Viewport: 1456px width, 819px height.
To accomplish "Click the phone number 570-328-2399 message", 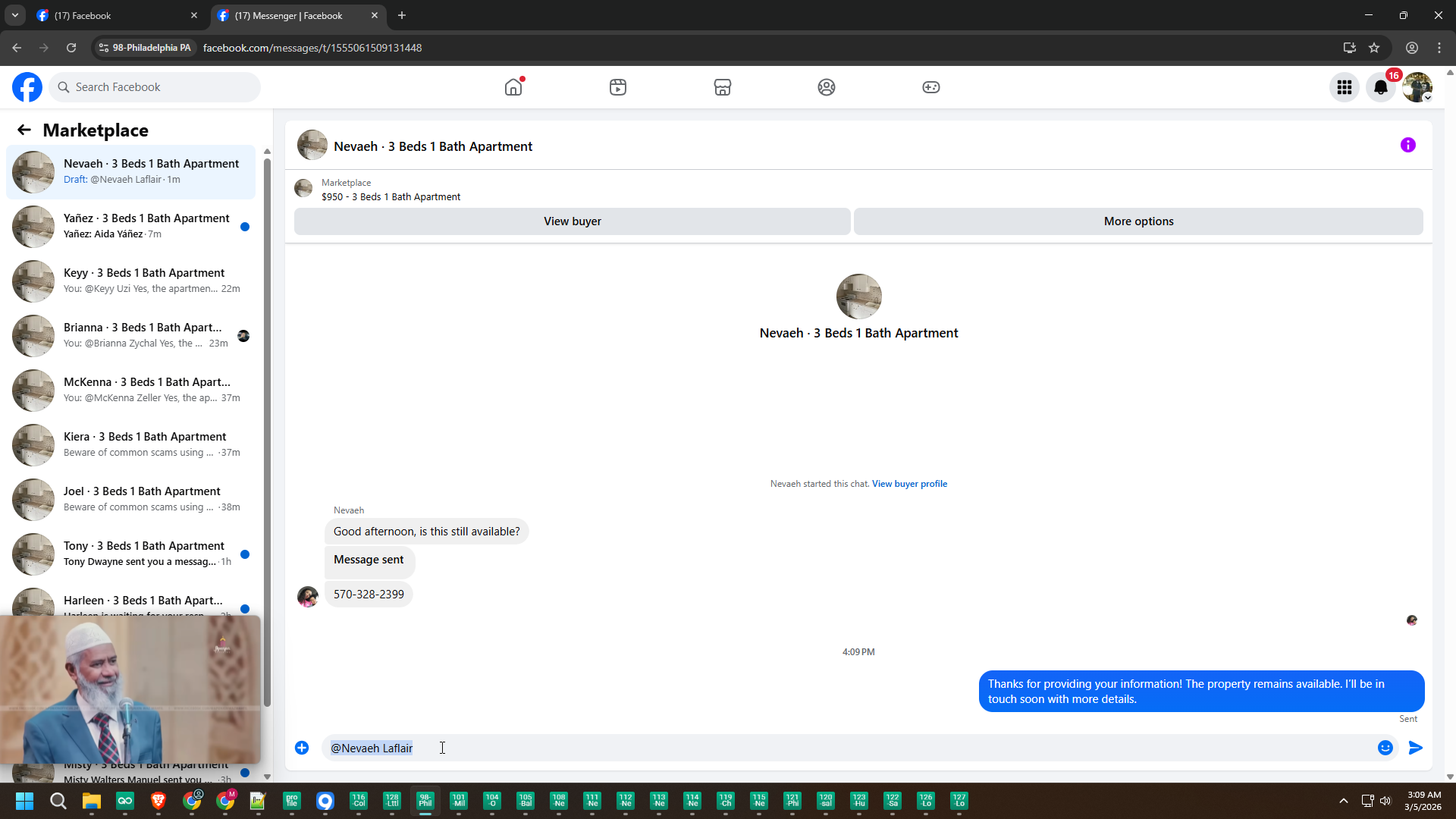I will click(x=369, y=595).
